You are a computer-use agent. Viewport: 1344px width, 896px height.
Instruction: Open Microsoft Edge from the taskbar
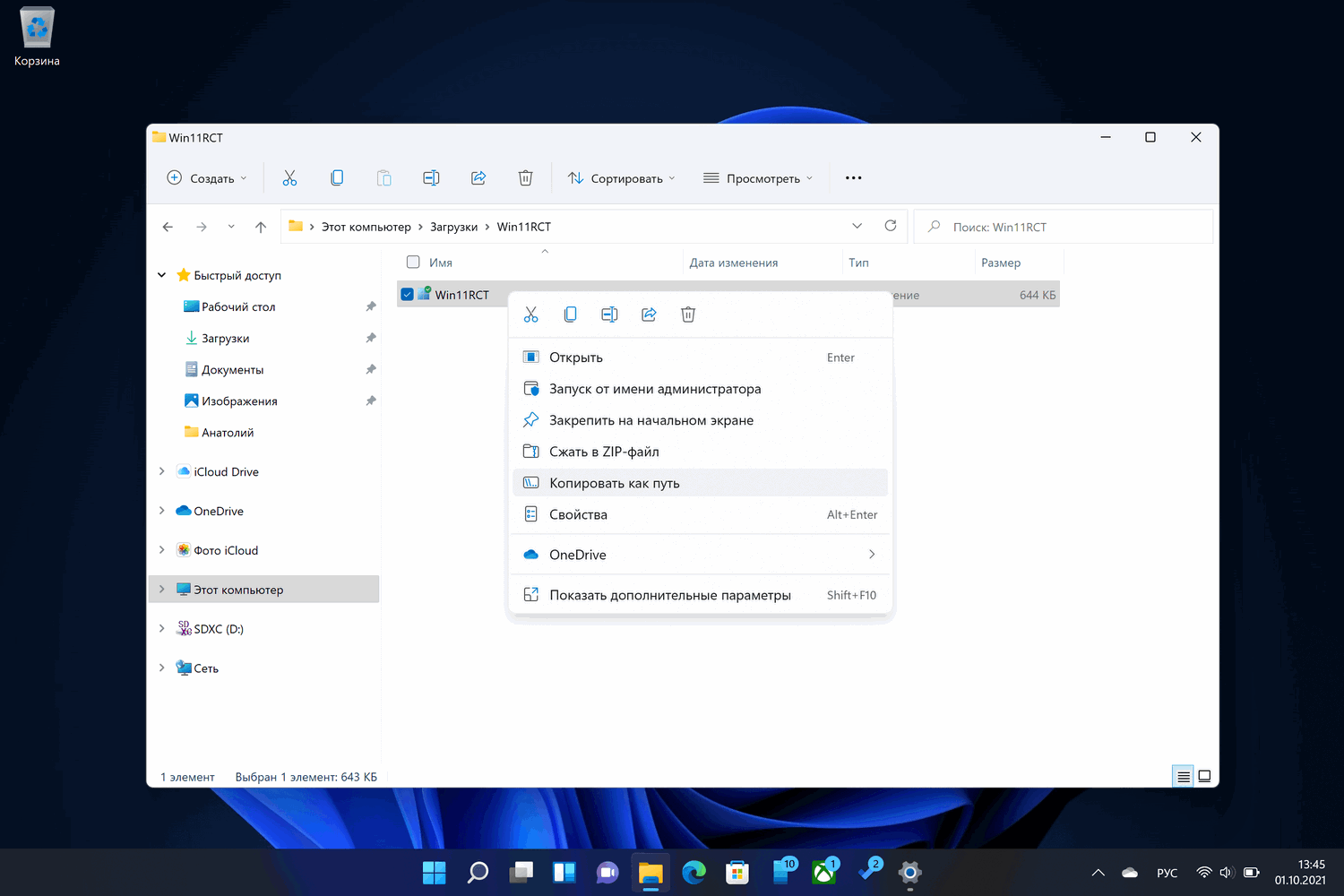(x=694, y=872)
